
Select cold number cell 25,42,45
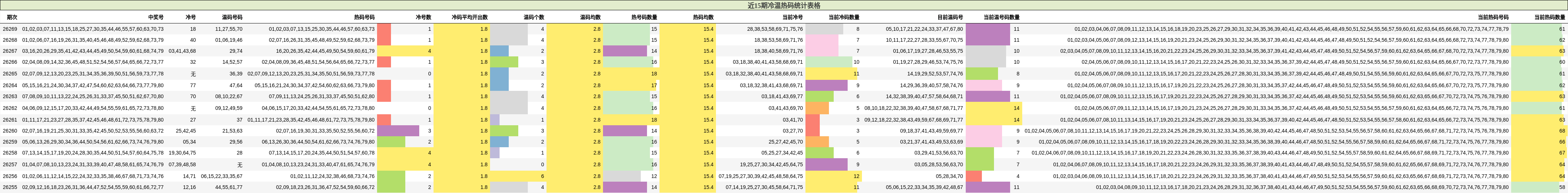pyautogui.click(x=186, y=130)
